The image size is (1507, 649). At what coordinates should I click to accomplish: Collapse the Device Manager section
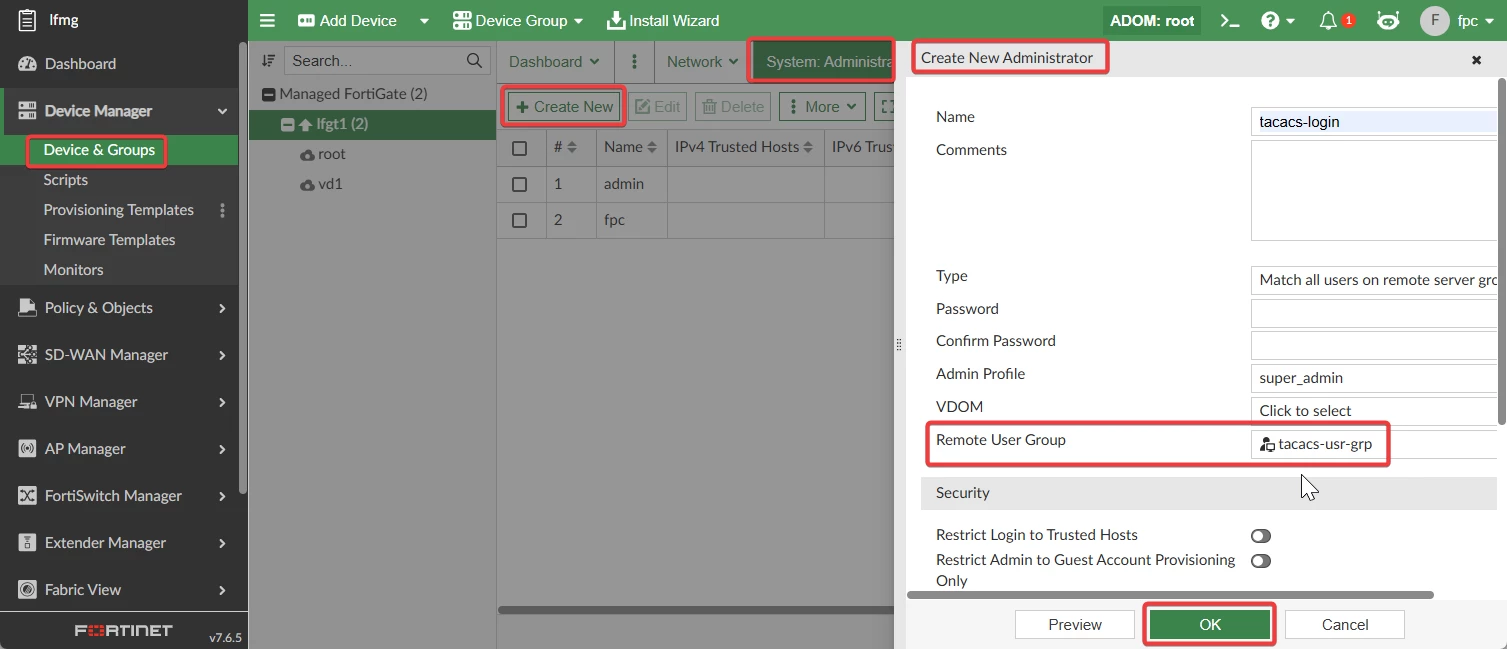click(x=222, y=111)
